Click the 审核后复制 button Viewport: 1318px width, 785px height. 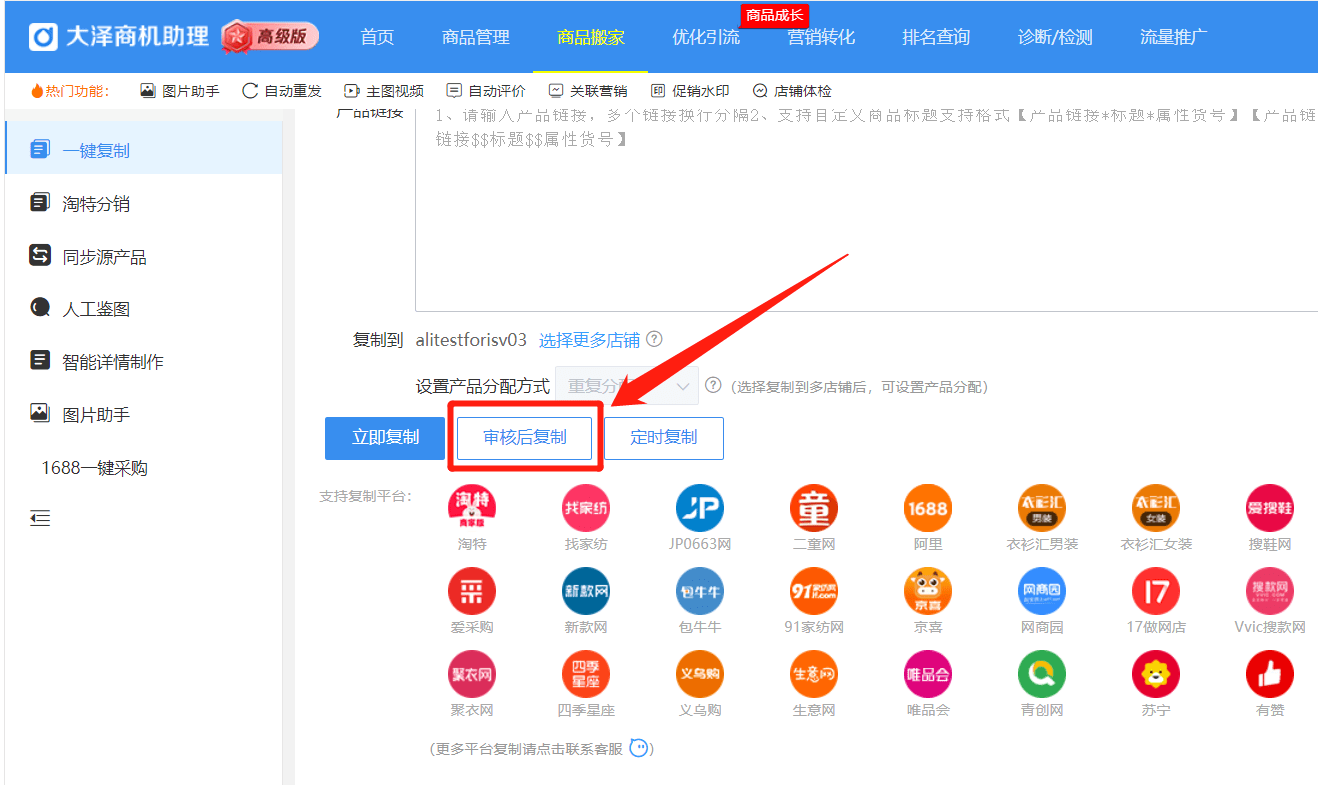click(525, 438)
